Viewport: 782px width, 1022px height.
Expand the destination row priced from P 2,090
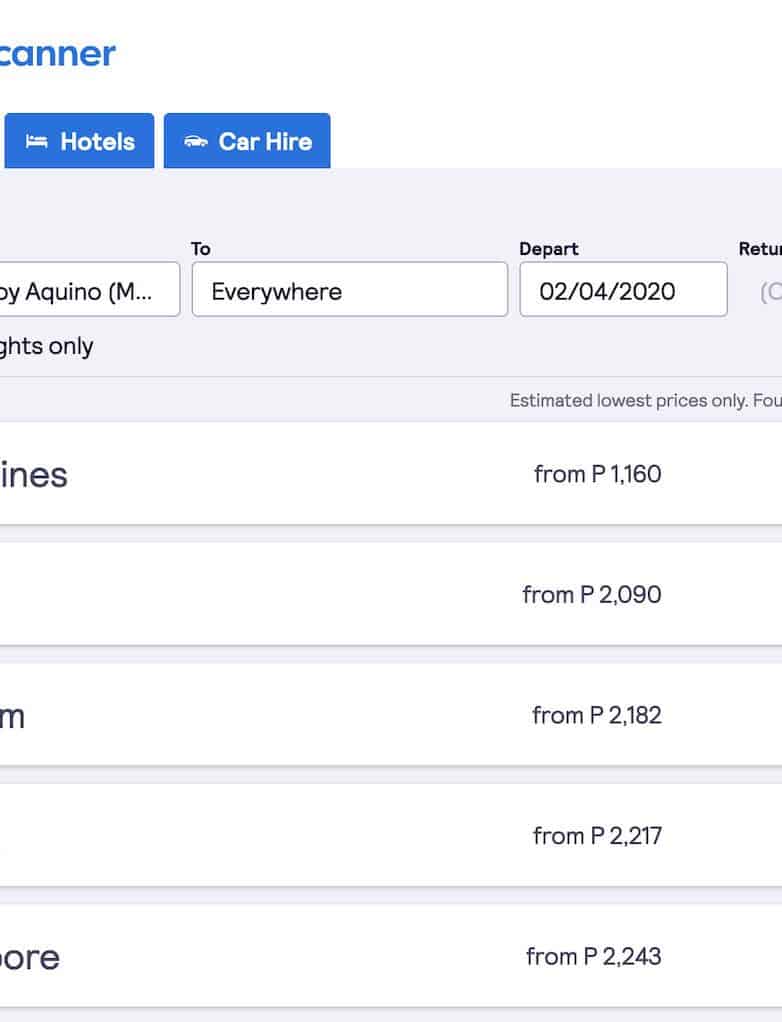[x=591, y=594]
